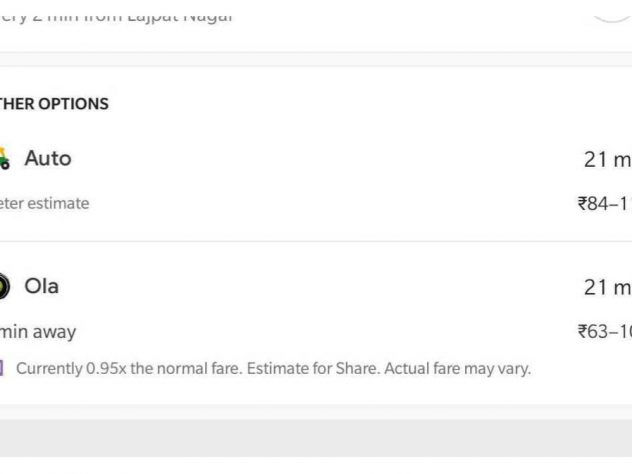Image resolution: width=632 pixels, height=474 pixels.
Task: Tap the Auto rickshaw icon
Action: click(x=5, y=158)
